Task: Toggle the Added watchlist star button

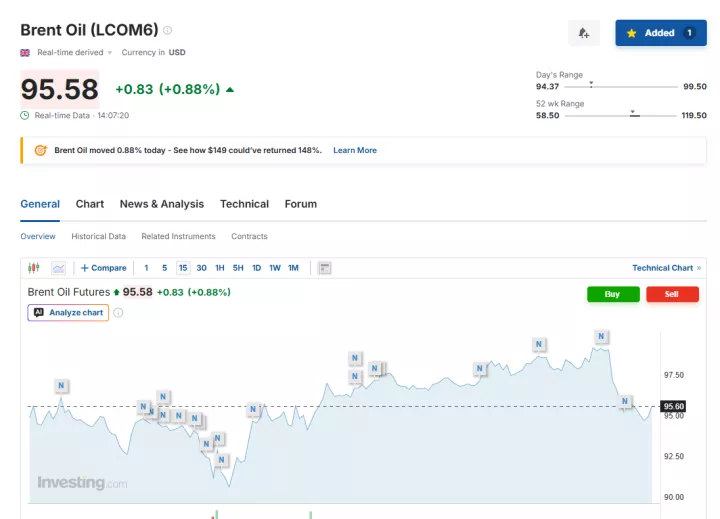Action: [x=660, y=33]
